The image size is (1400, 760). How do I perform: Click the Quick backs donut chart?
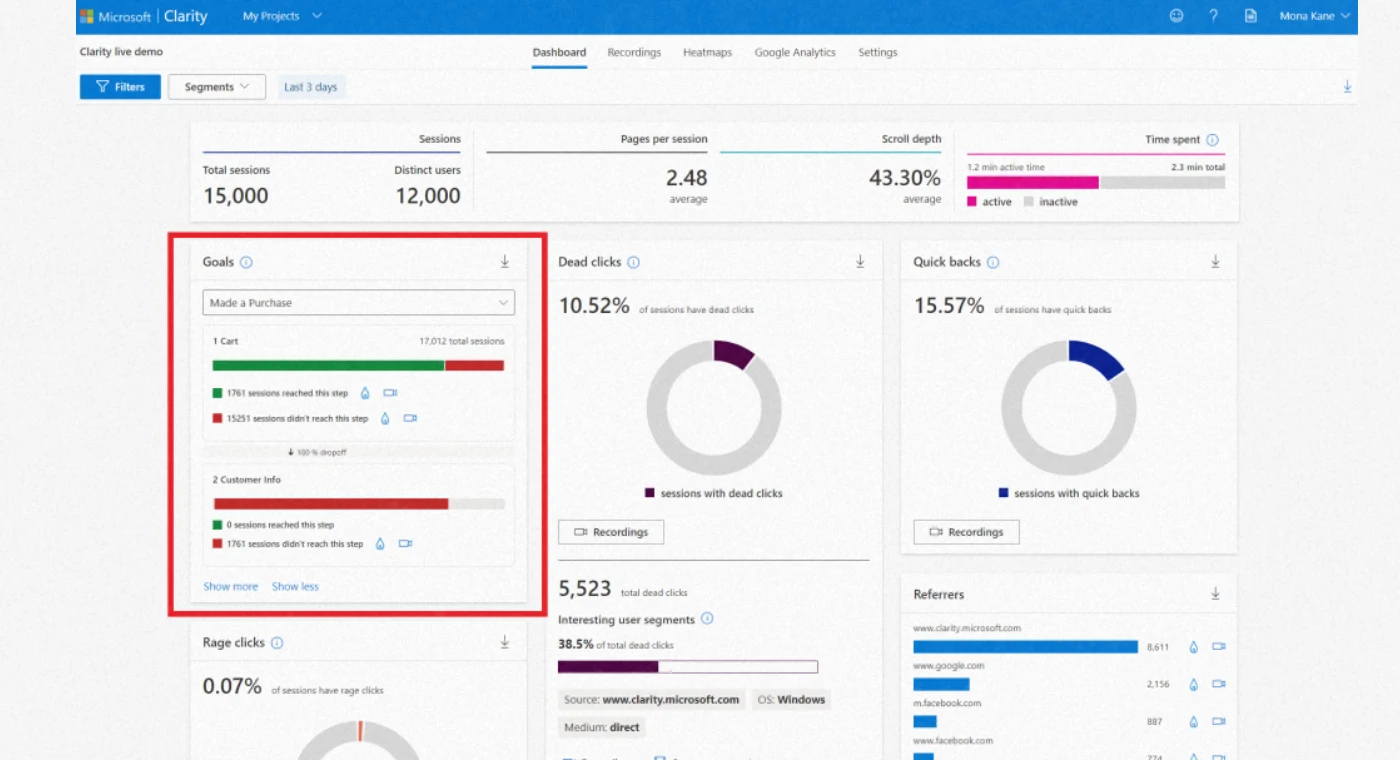pos(1069,408)
